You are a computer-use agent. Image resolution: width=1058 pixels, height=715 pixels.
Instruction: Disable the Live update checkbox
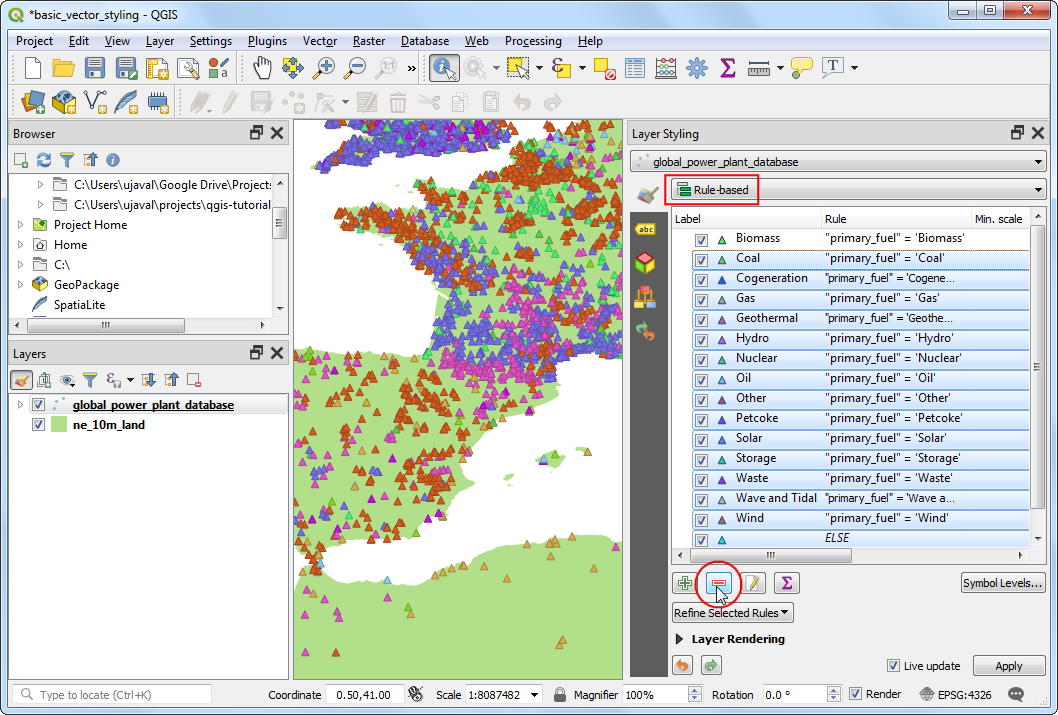[894, 666]
